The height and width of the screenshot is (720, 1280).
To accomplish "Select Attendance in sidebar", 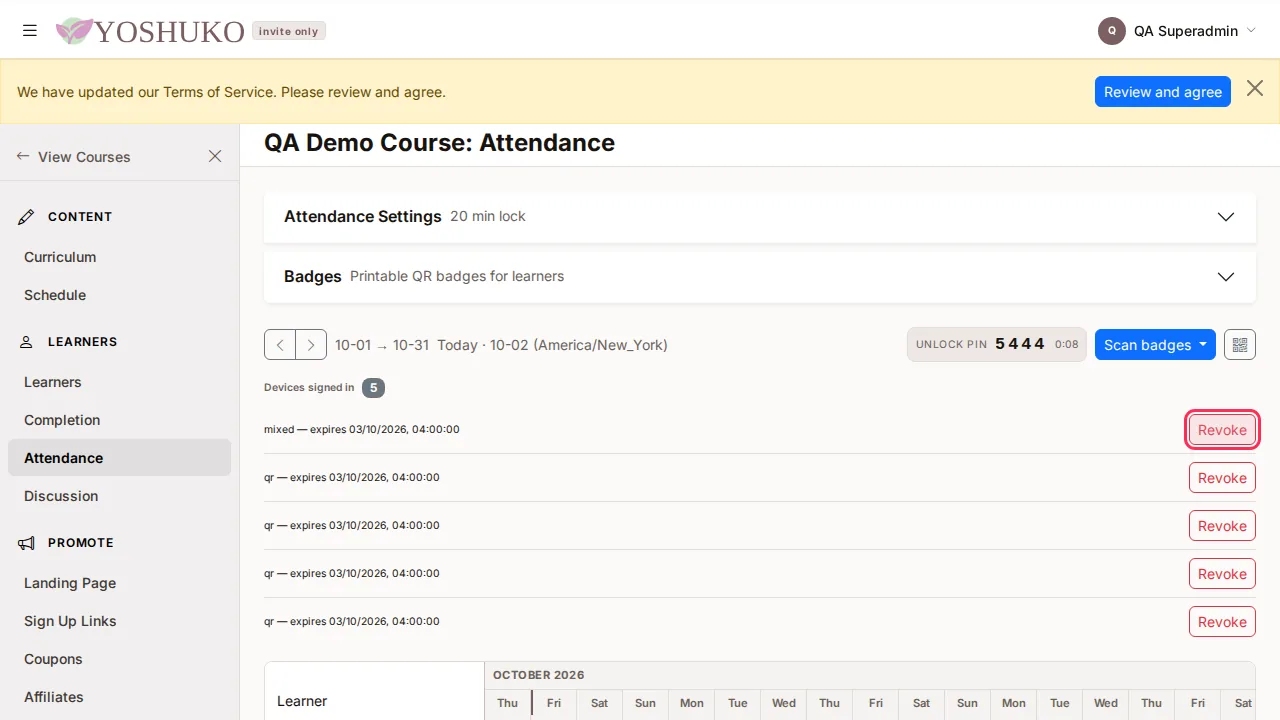I will pyautogui.click(x=119, y=458).
